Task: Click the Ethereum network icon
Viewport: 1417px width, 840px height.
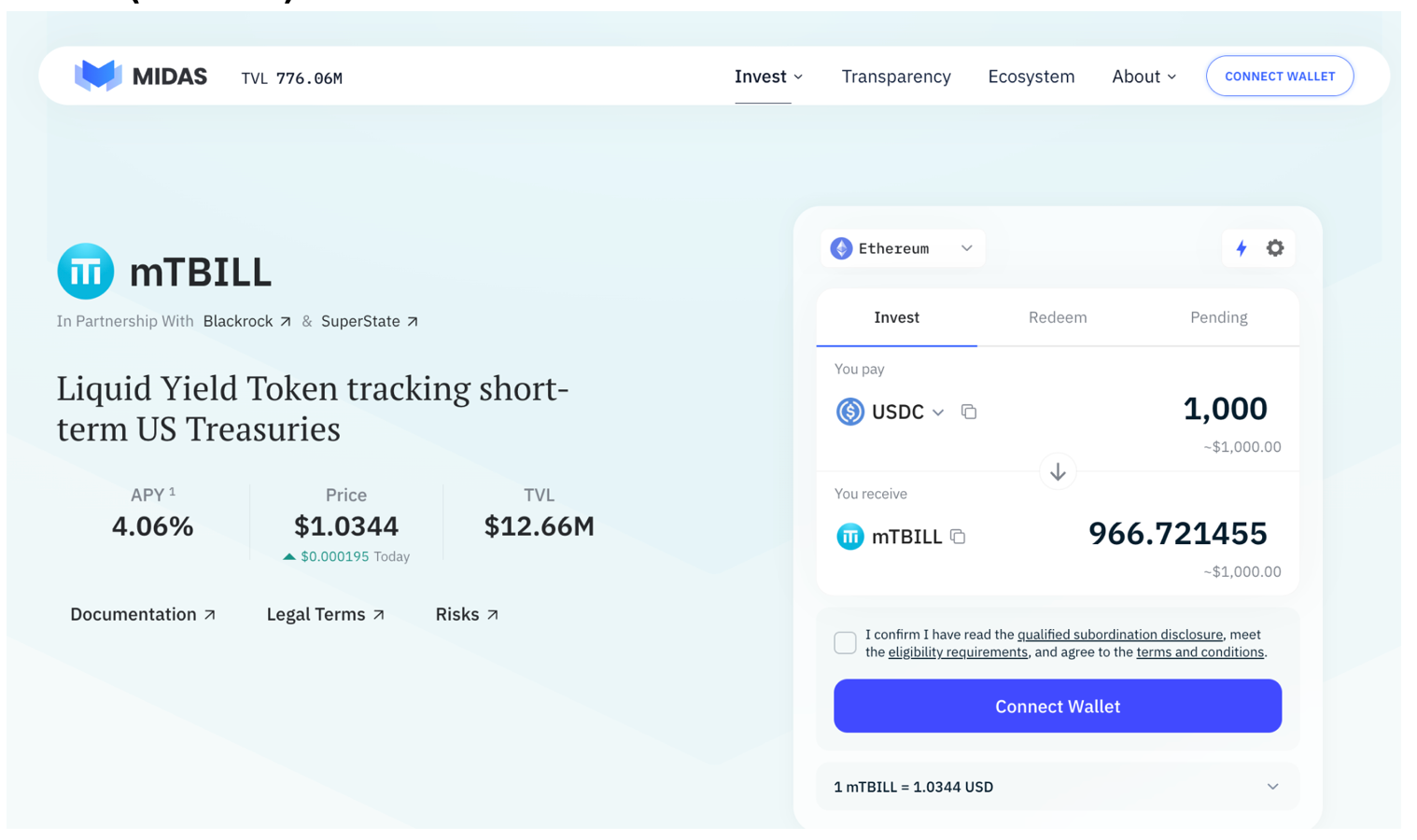Action: pos(841,248)
